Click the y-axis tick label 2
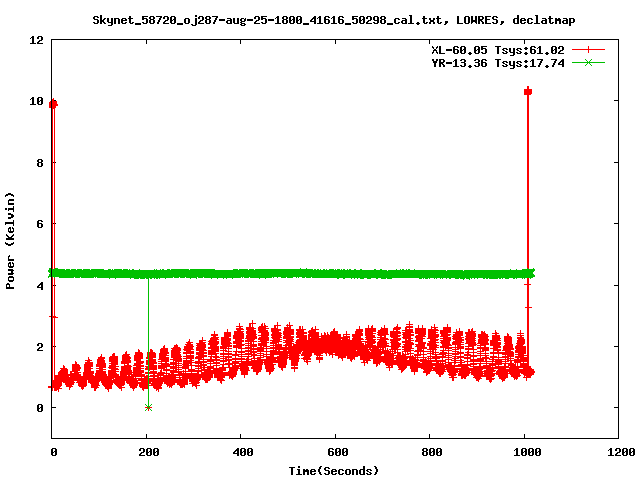The image size is (640, 480). tap(40, 347)
